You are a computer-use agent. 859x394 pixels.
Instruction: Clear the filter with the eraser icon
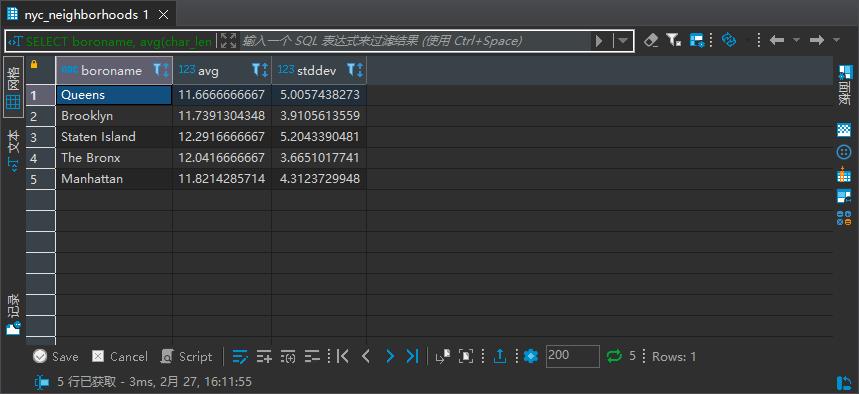tap(651, 40)
